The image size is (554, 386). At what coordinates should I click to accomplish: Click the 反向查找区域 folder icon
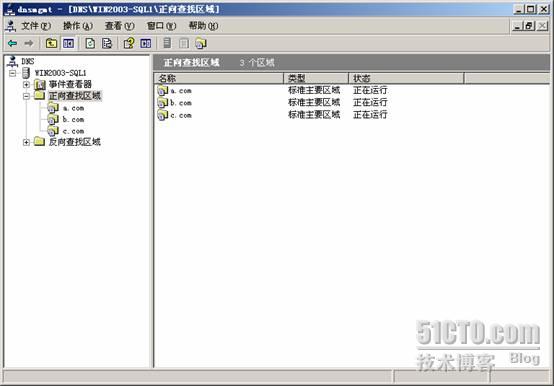click(x=39, y=142)
